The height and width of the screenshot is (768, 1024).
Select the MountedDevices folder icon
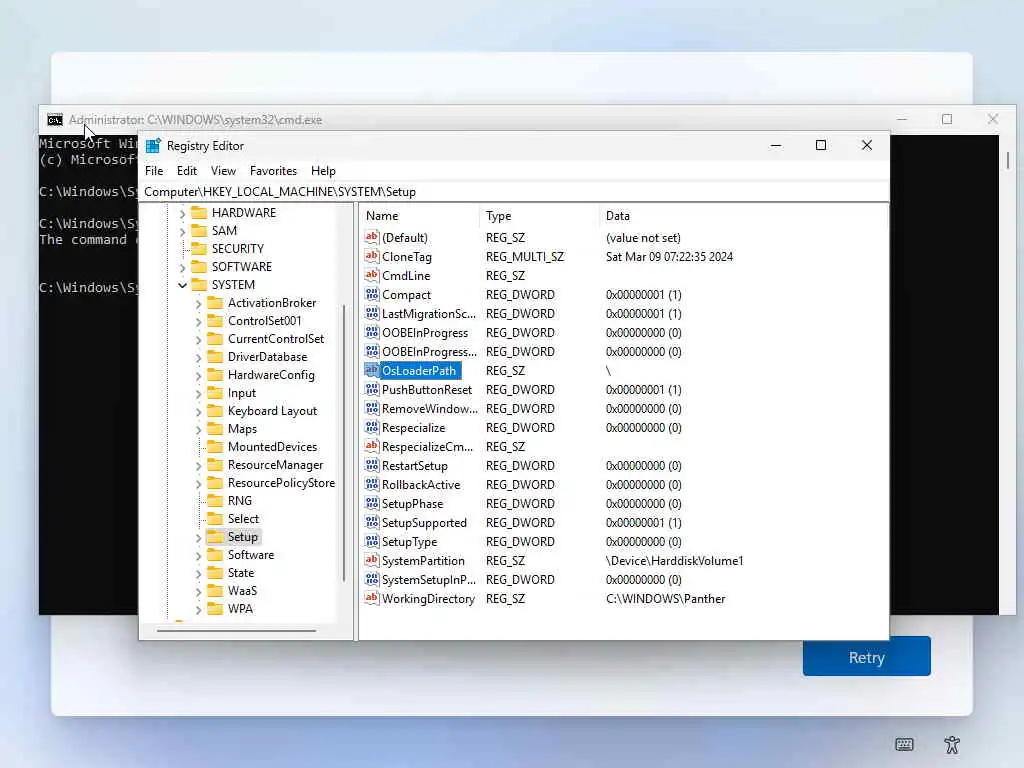pos(215,446)
